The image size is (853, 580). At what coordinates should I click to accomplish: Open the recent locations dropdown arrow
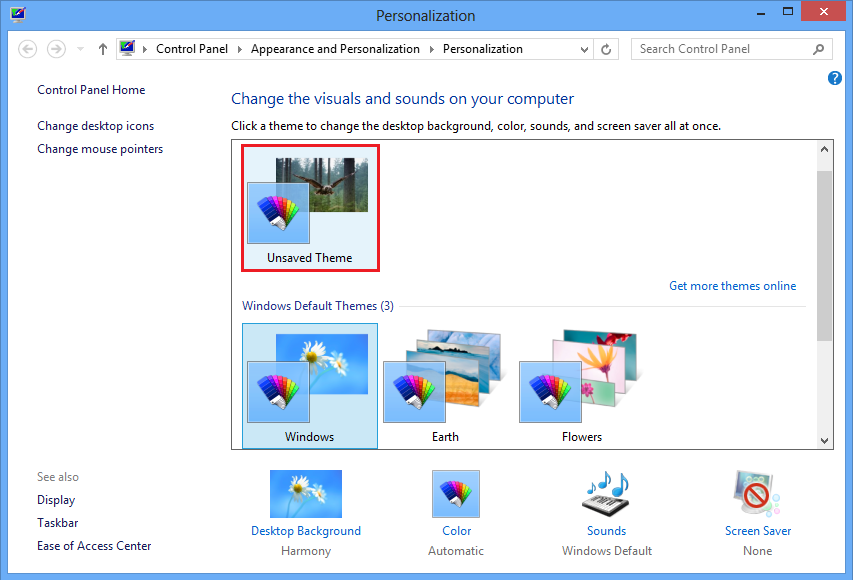click(81, 49)
